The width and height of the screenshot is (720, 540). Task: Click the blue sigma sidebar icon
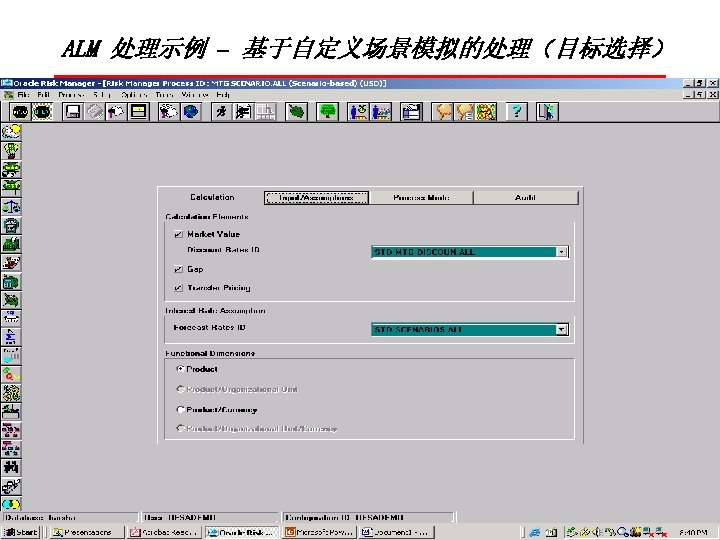click(11, 338)
